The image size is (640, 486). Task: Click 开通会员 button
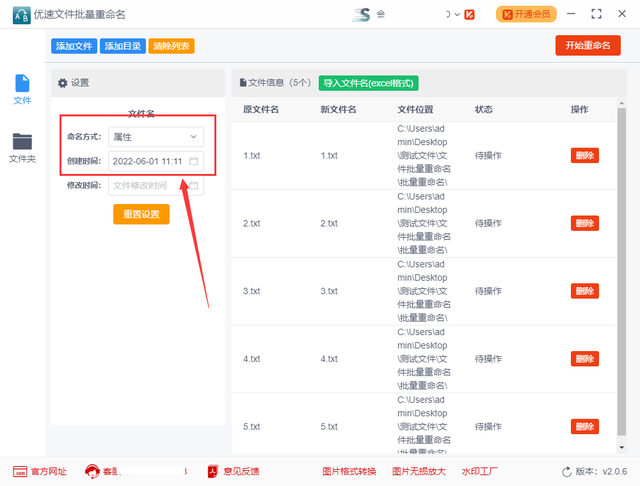526,14
